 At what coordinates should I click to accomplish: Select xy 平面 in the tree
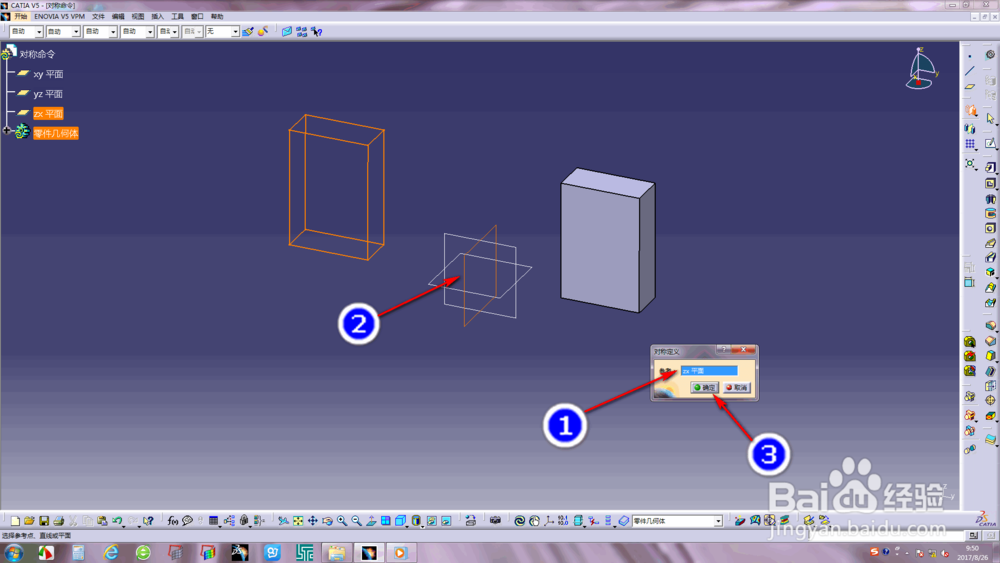tap(48, 74)
